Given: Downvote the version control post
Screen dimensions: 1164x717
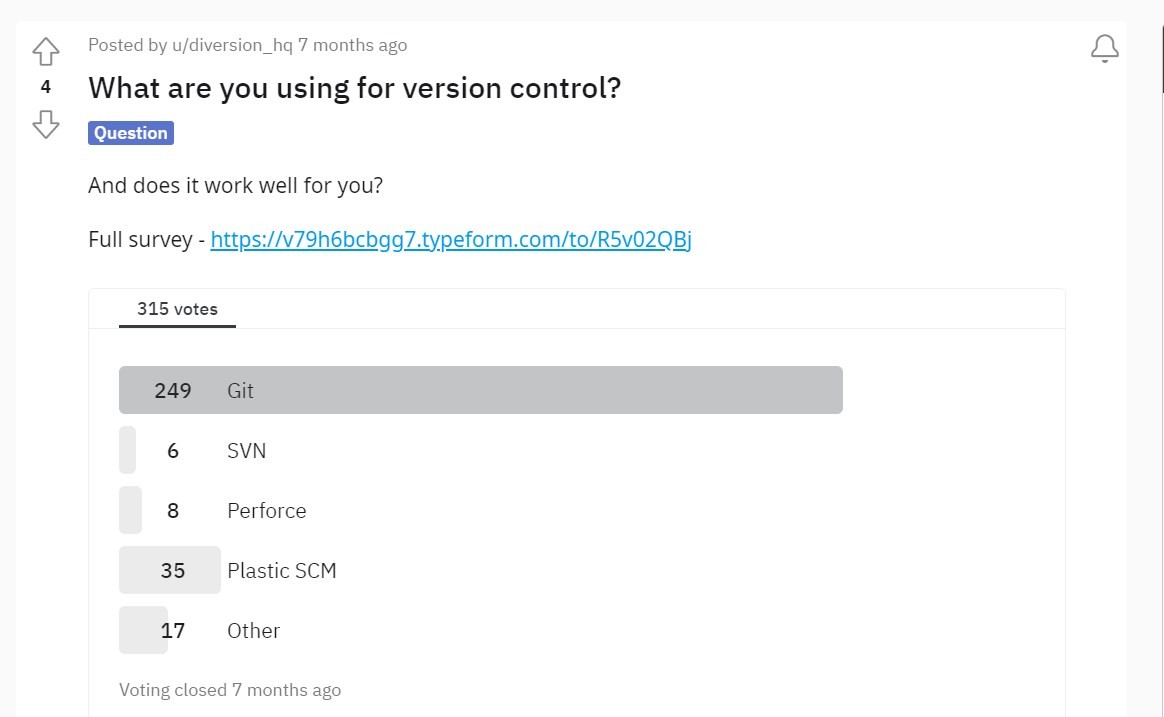Looking at the screenshot, I should [45, 124].
